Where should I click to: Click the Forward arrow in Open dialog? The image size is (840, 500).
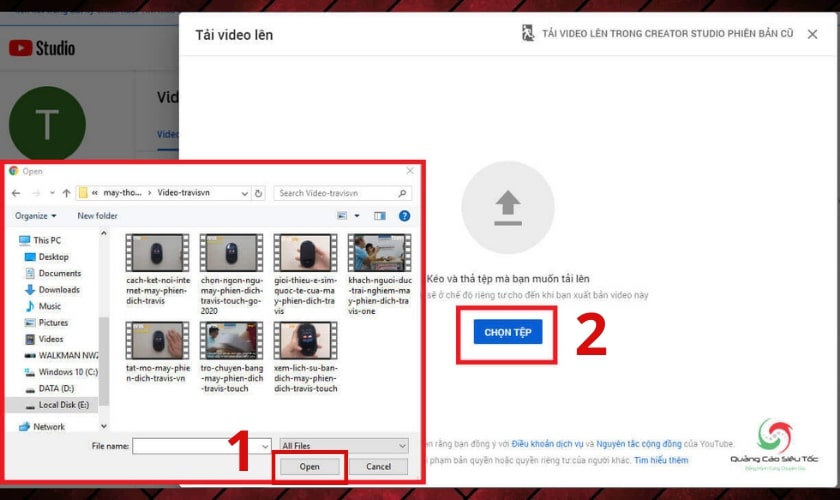(x=36, y=193)
